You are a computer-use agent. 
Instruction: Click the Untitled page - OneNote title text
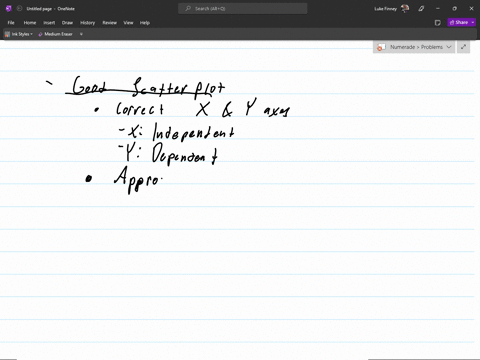[51, 9]
